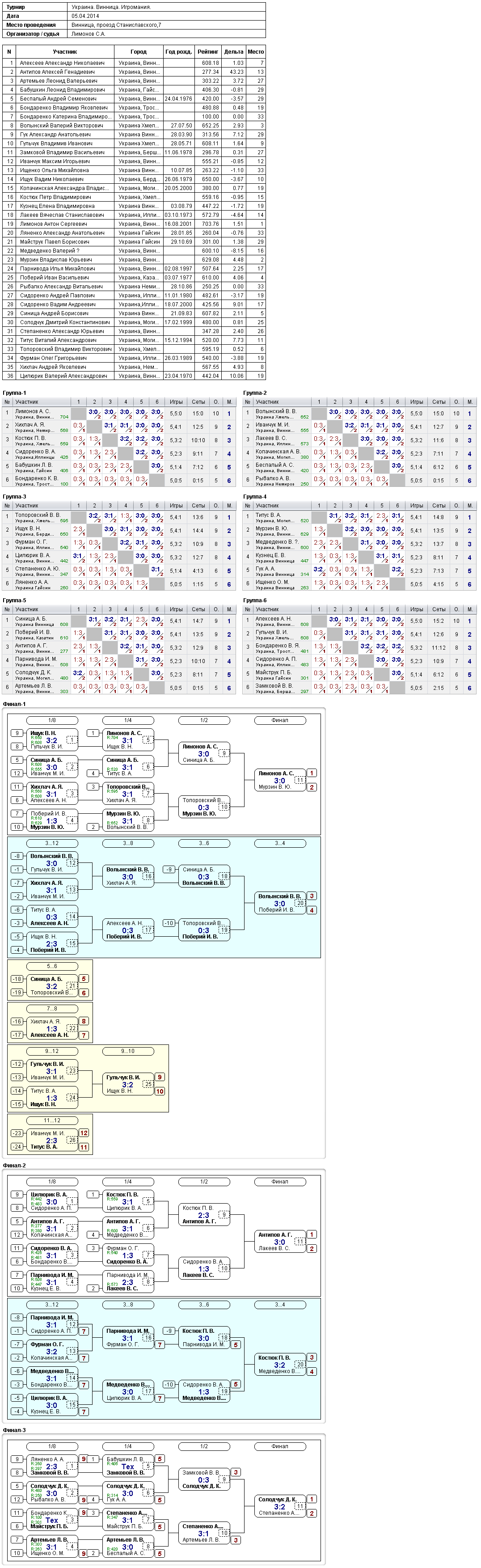Click Ищук В. Н. row in Группа-3
The image size is (481, 1568).
(x=119, y=531)
